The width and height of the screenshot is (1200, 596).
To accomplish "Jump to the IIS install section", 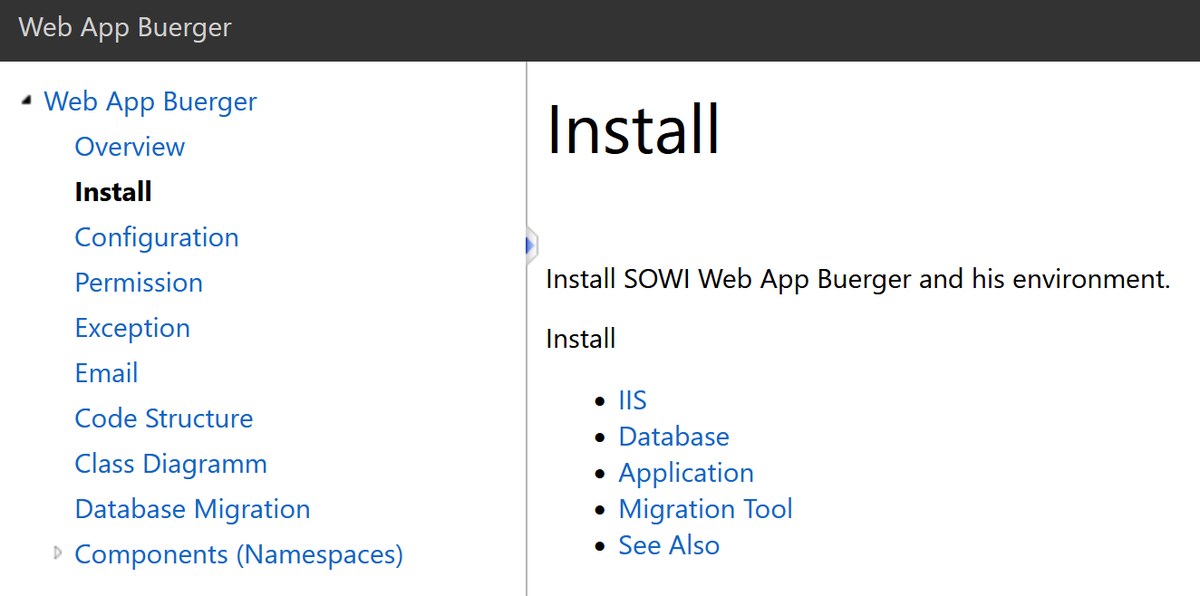I will coord(632,400).
